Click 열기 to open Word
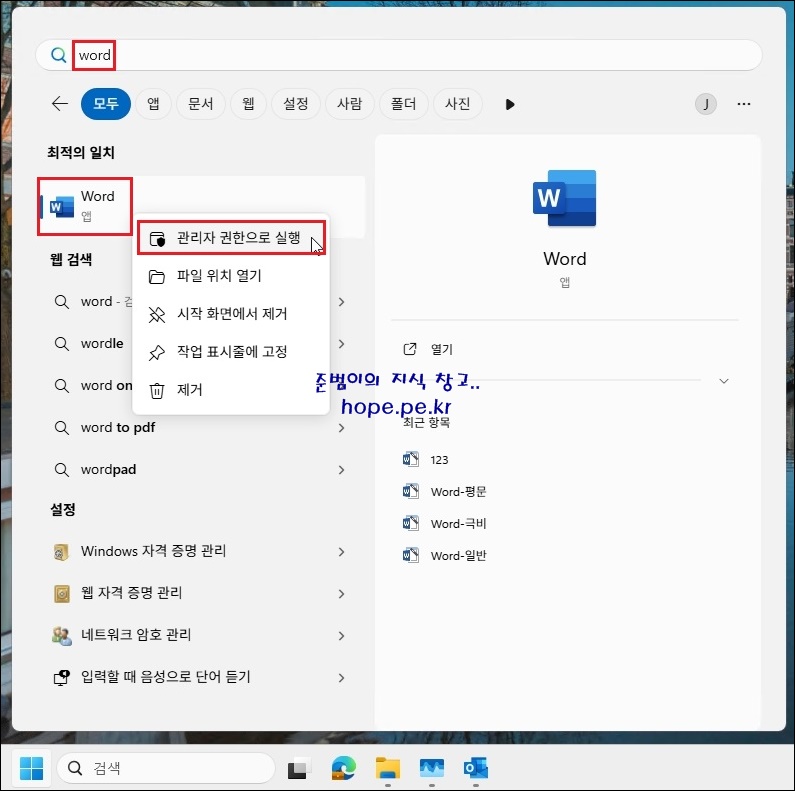Image resolution: width=795 pixels, height=791 pixels. (x=442, y=350)
